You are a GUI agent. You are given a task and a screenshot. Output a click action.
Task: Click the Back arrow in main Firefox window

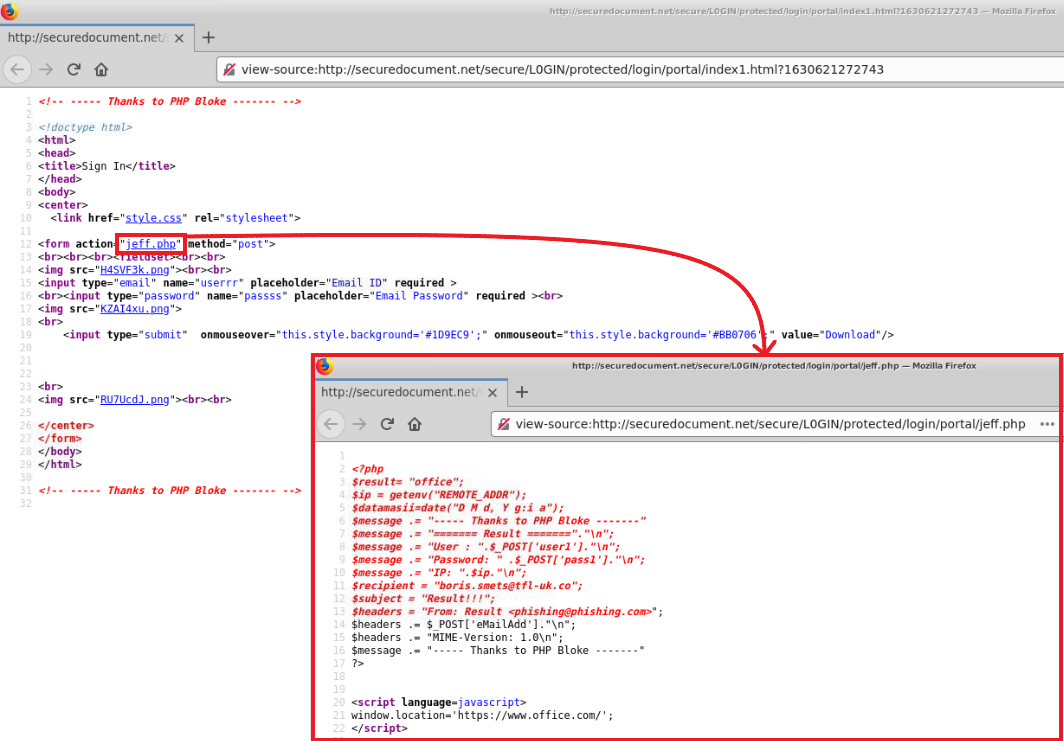[x=18, y=69]
